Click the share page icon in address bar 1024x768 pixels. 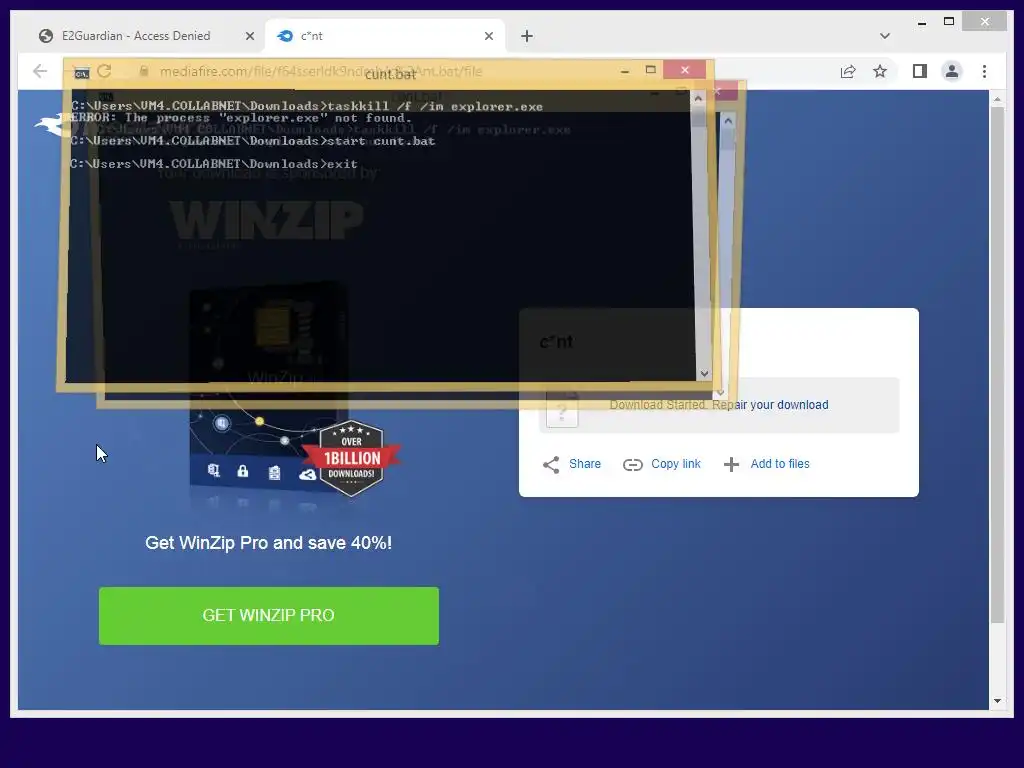848,71
